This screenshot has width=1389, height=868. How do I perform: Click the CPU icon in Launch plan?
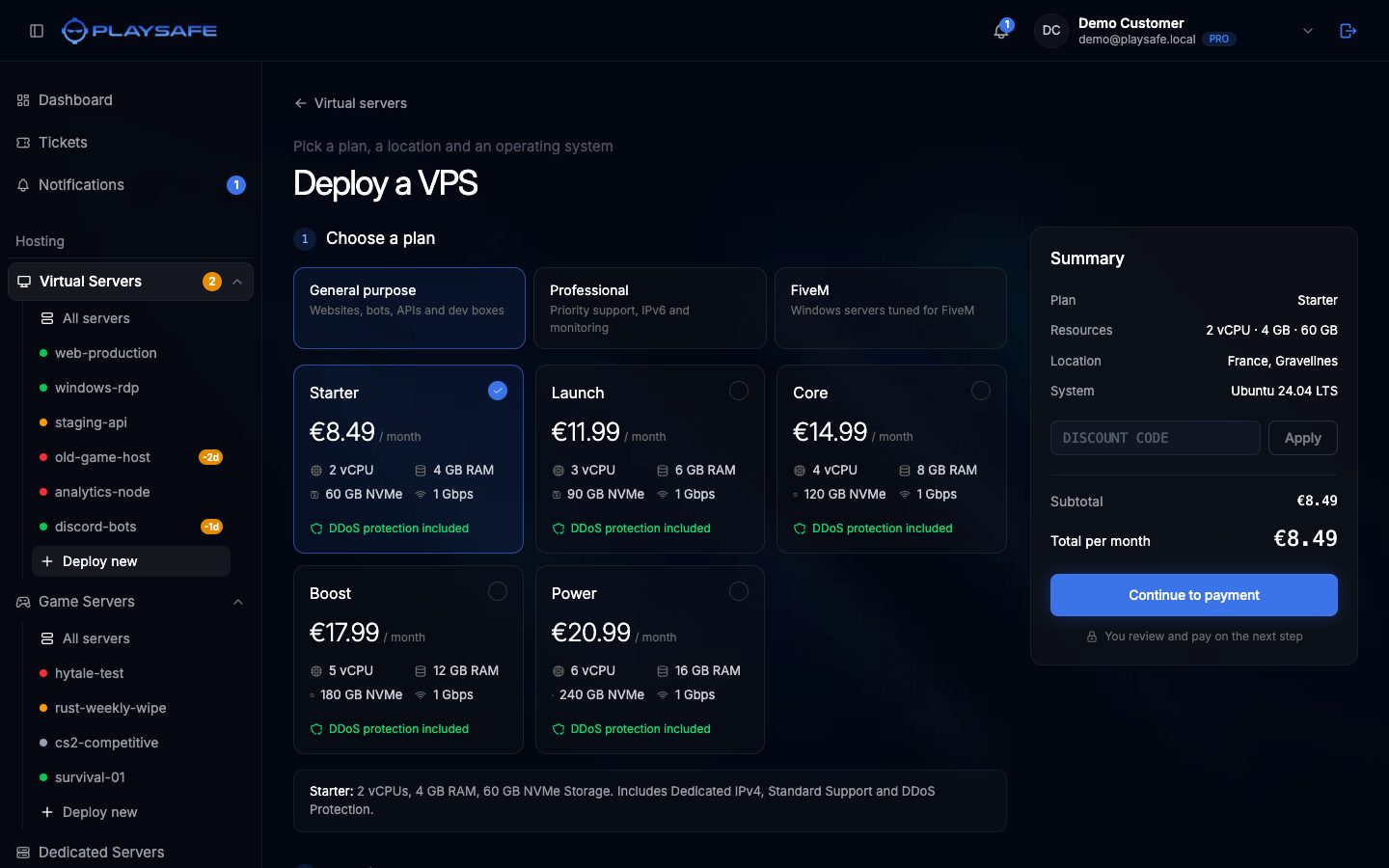[558, 471]
